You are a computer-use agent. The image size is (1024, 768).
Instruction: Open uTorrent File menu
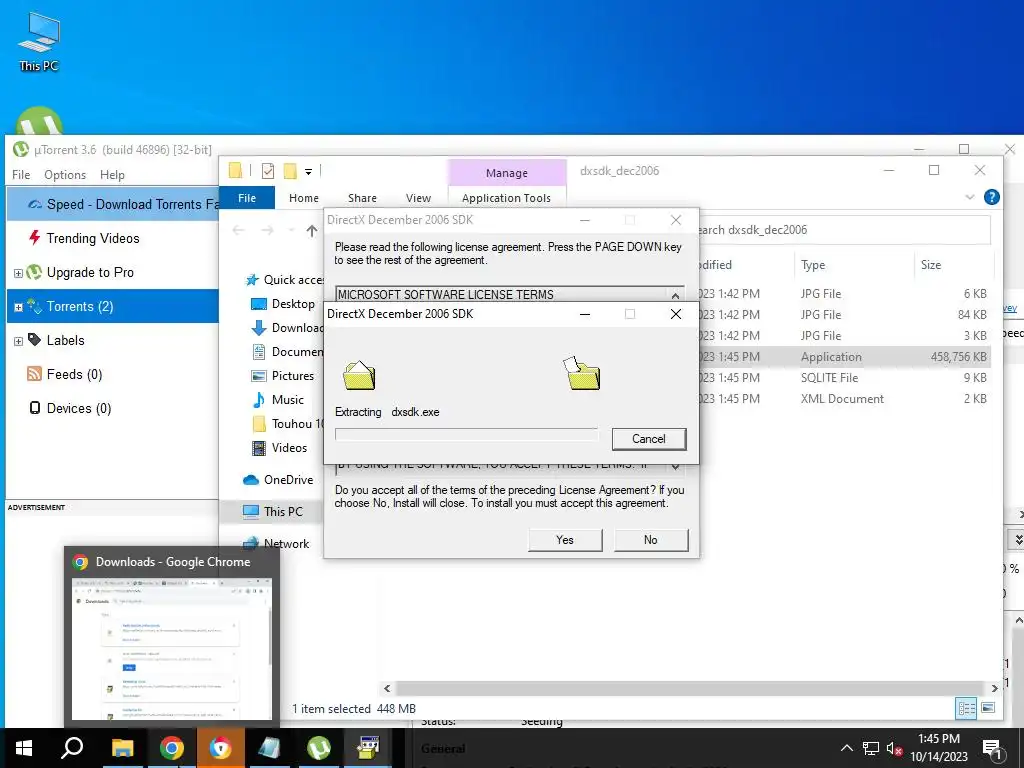click(21, 174)
